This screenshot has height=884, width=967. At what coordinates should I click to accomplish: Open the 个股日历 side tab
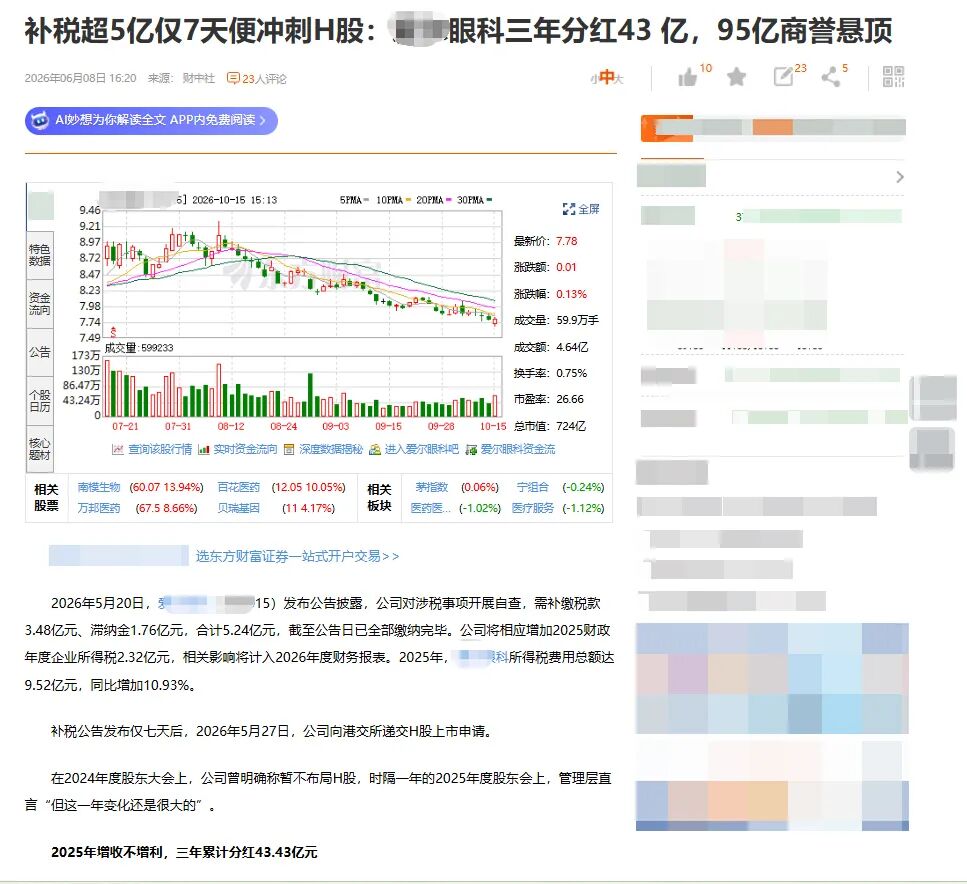click(x=40, y=400)
